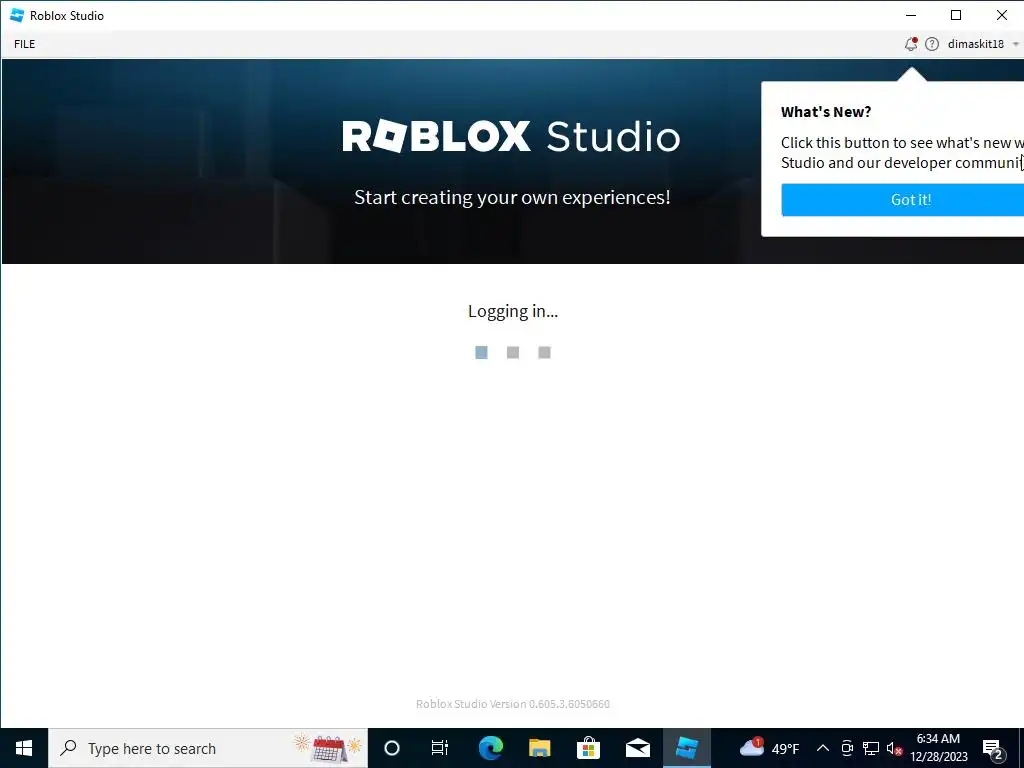1024x768 pixels.
Task: Minimize the Roblox Studio window
Action: pyautogui.click(x=911, y=15)
